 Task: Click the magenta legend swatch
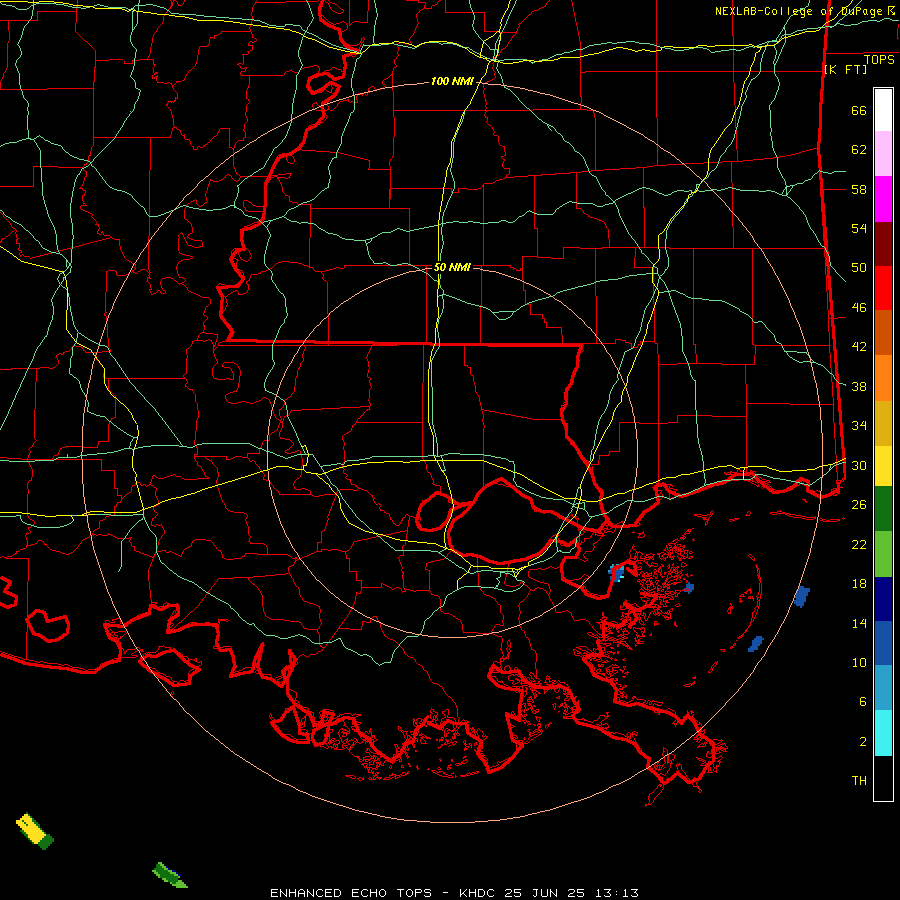click(x=883, y=199)
